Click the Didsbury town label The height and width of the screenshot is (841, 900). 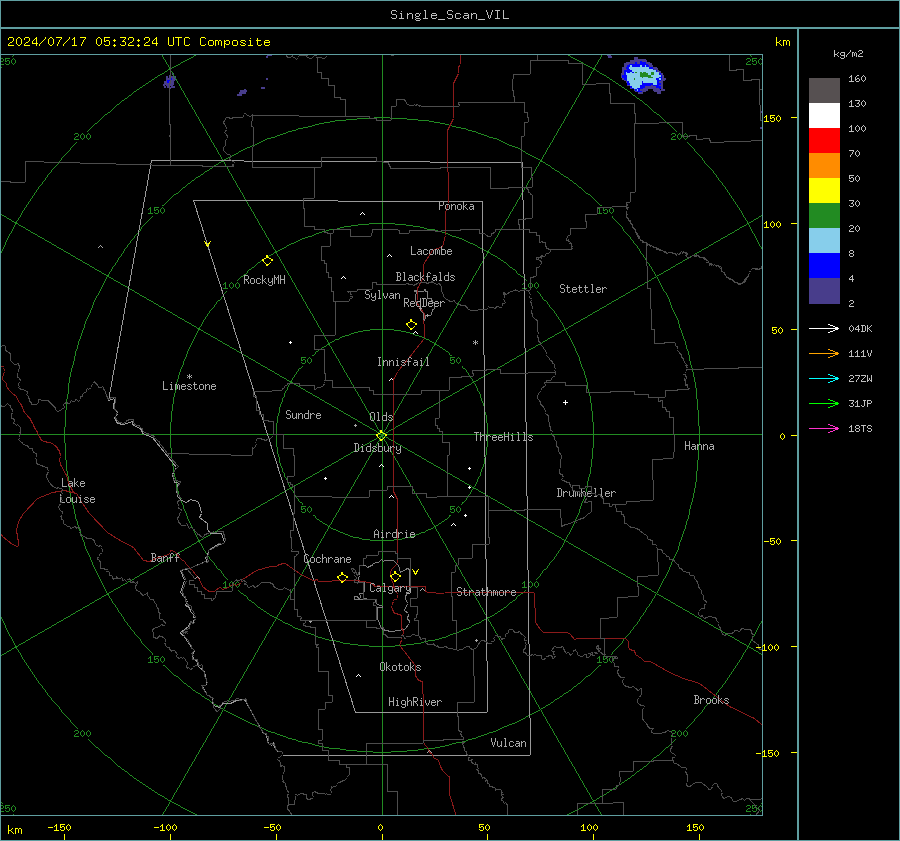tap(377, 448)
